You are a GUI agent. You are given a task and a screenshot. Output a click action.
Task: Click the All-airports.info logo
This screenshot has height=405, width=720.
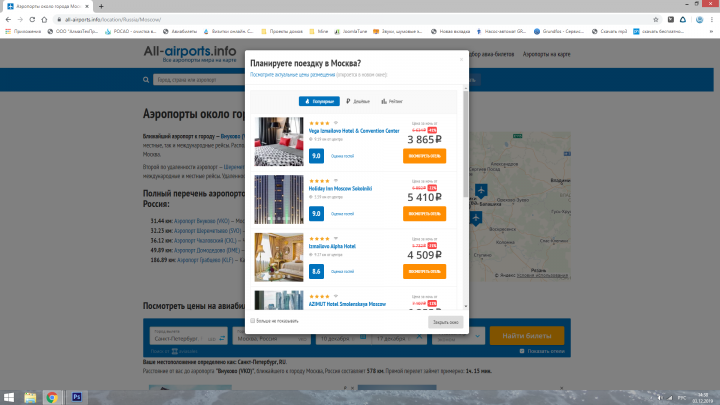[190, 54]
